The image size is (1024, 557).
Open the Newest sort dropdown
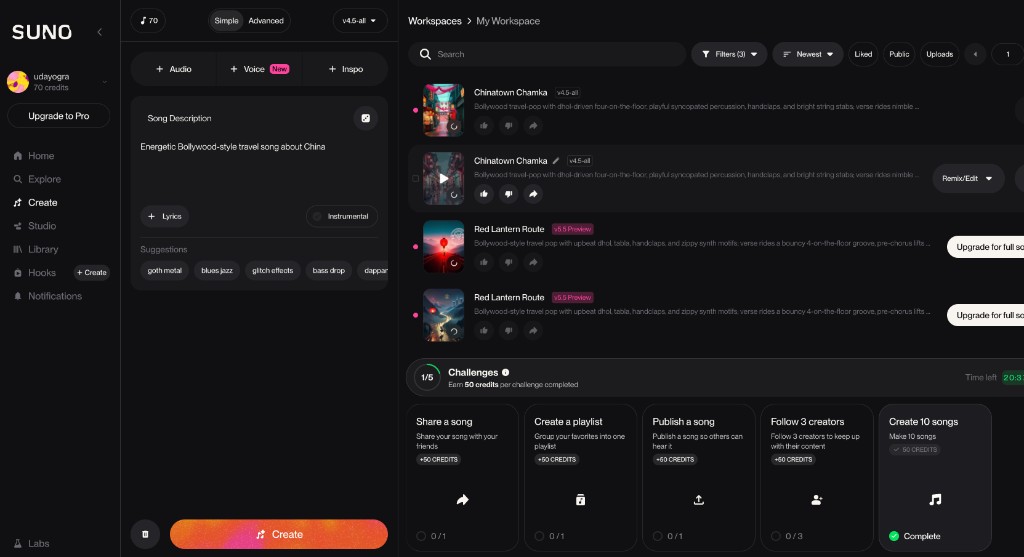(808, 54)
